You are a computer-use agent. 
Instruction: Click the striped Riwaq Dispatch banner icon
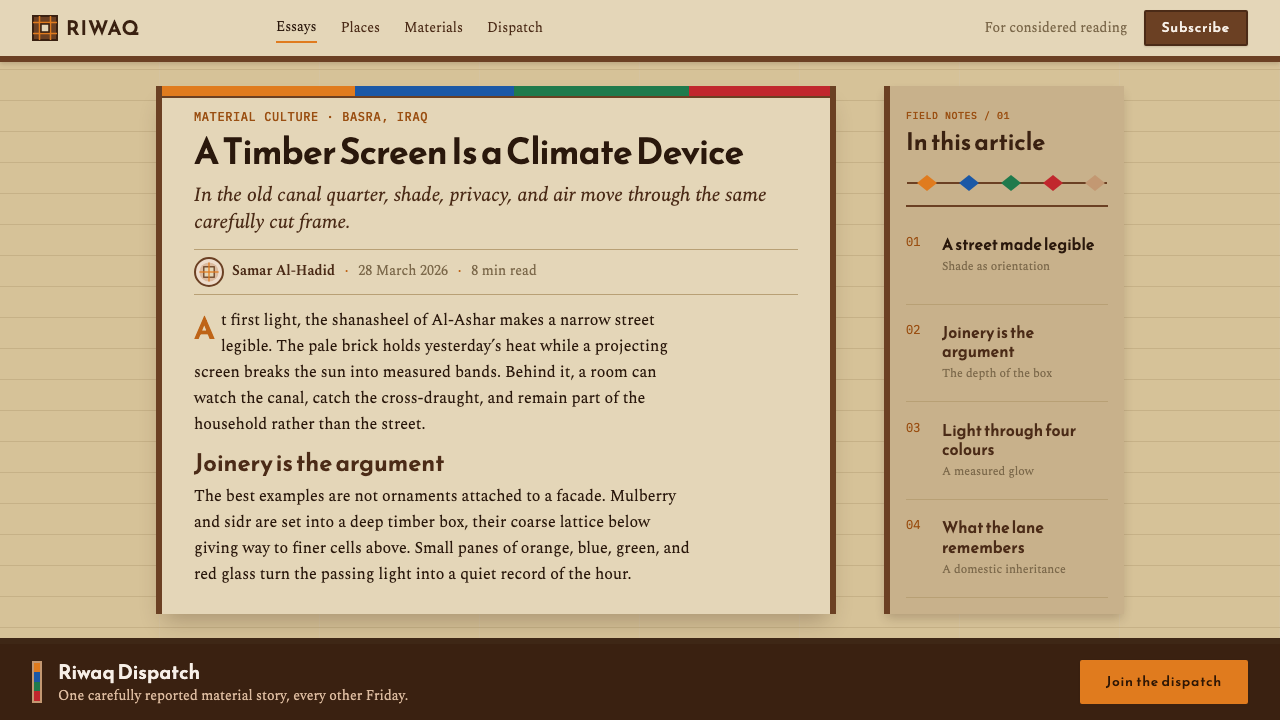37,682
